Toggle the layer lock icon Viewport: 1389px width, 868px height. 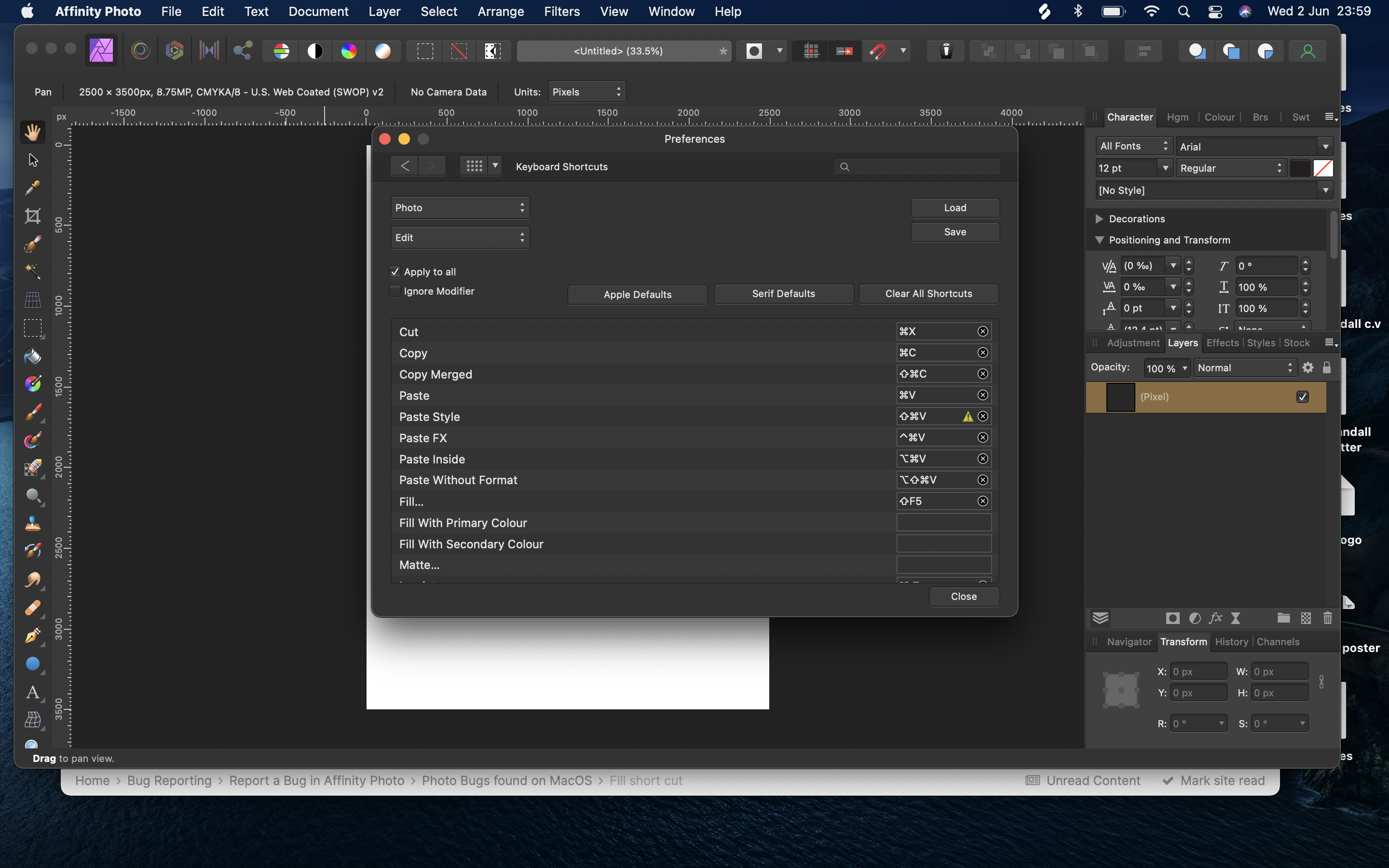coord(1326,367)
